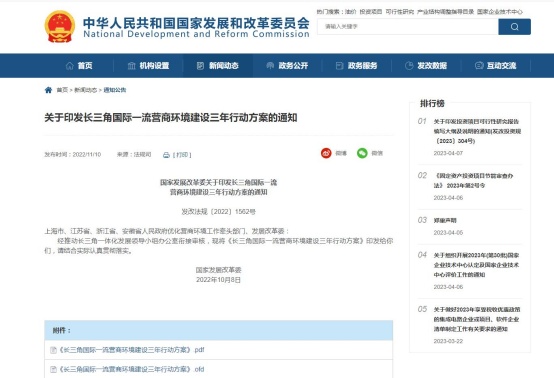Open the 机构设置 navigation tab
Image resolution: width=554 pixels, height=378 pixels.
148,66
